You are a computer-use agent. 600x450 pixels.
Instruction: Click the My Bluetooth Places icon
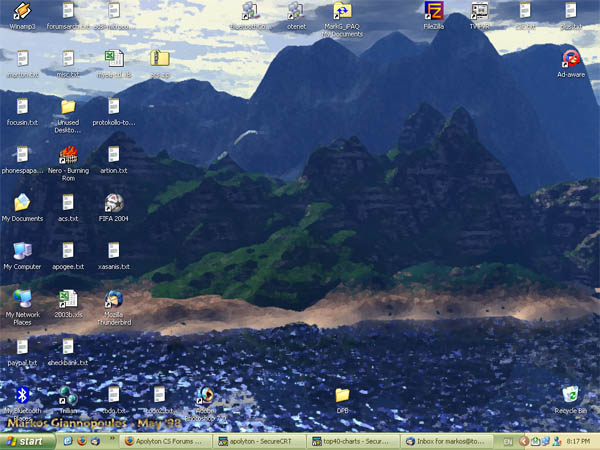click(22, 395)
